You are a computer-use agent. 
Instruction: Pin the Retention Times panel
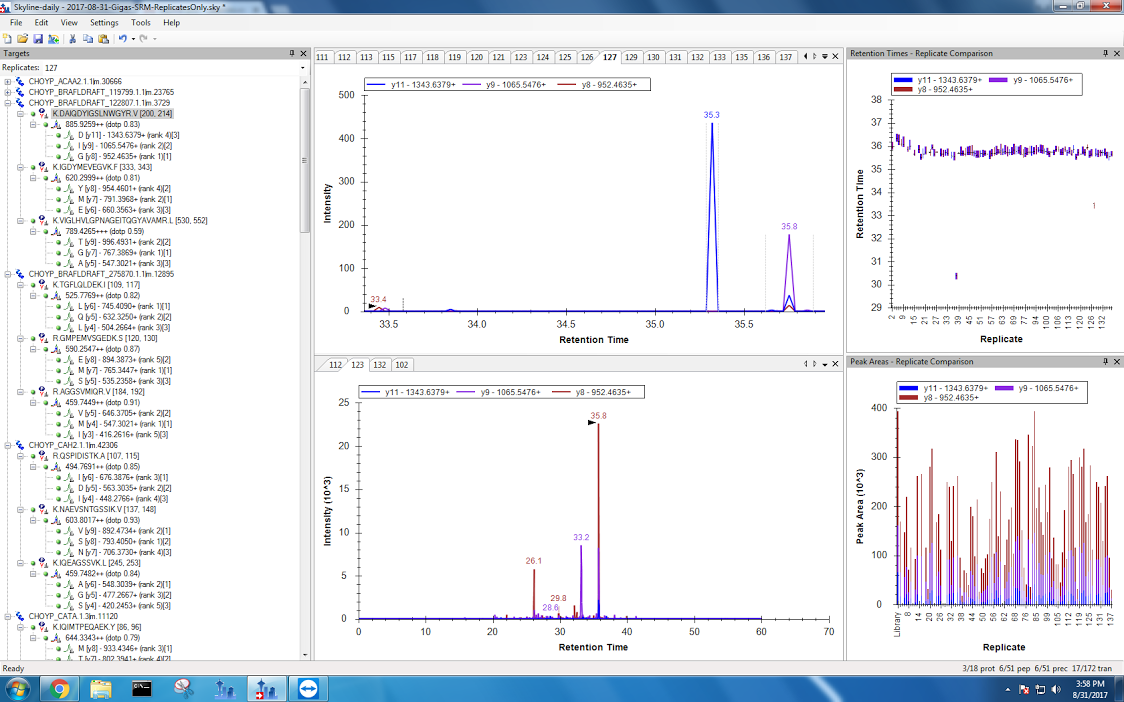pyautogui.click(x=1105, y=53)
